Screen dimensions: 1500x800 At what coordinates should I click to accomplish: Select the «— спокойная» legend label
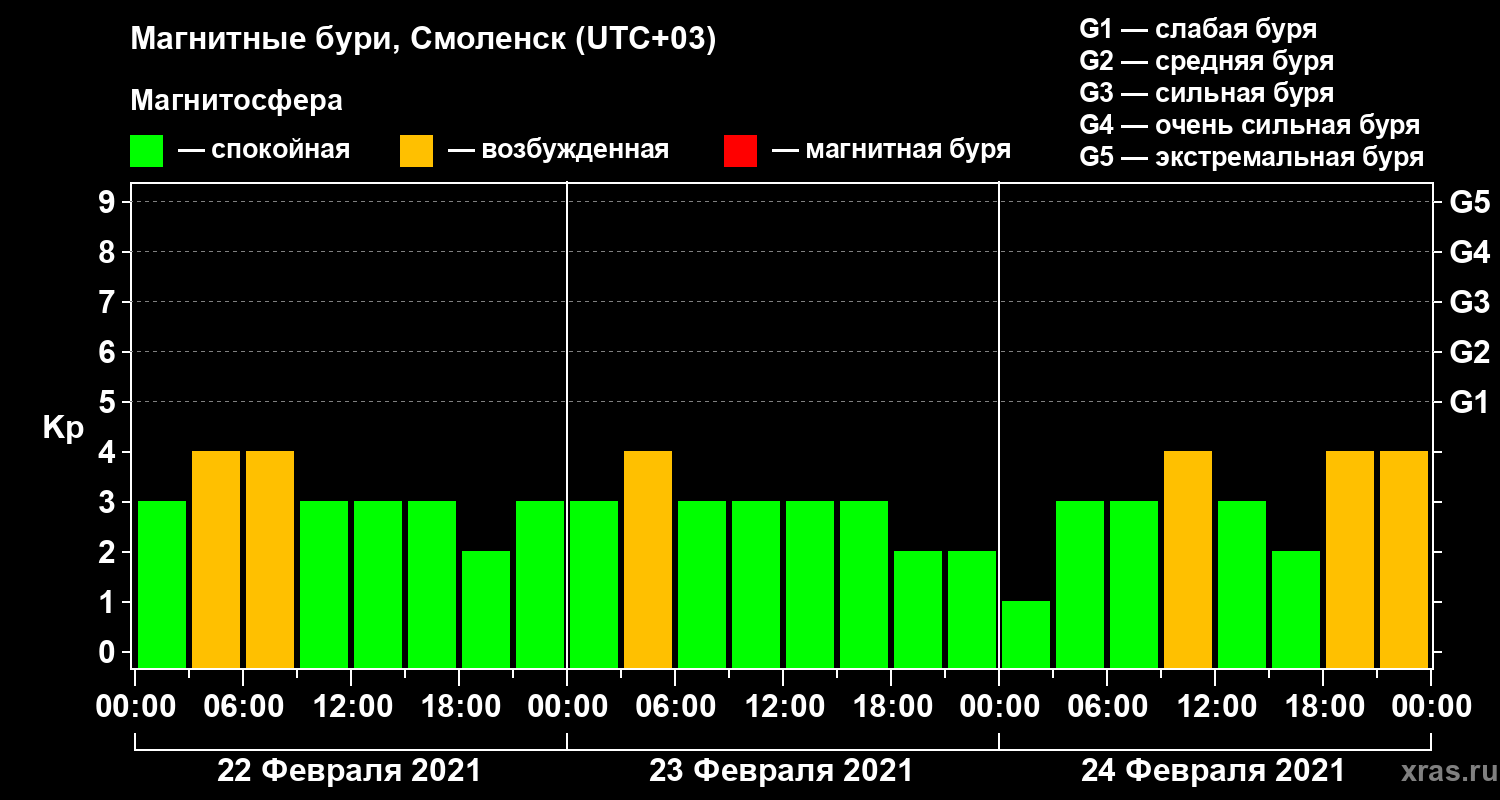point(264,150)
